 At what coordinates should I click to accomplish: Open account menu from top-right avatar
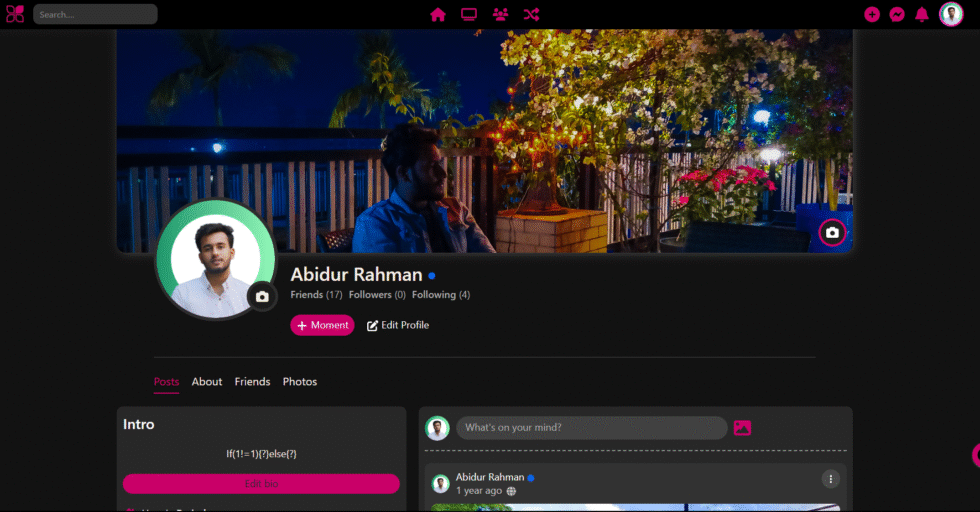(x=951, y=14)
